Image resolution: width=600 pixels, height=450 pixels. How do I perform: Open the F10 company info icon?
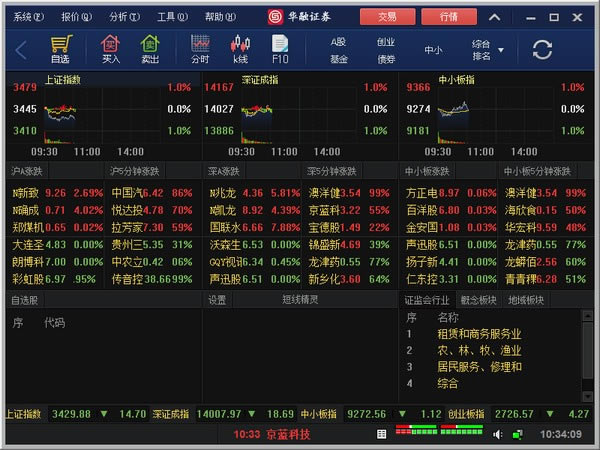[280, 49]
